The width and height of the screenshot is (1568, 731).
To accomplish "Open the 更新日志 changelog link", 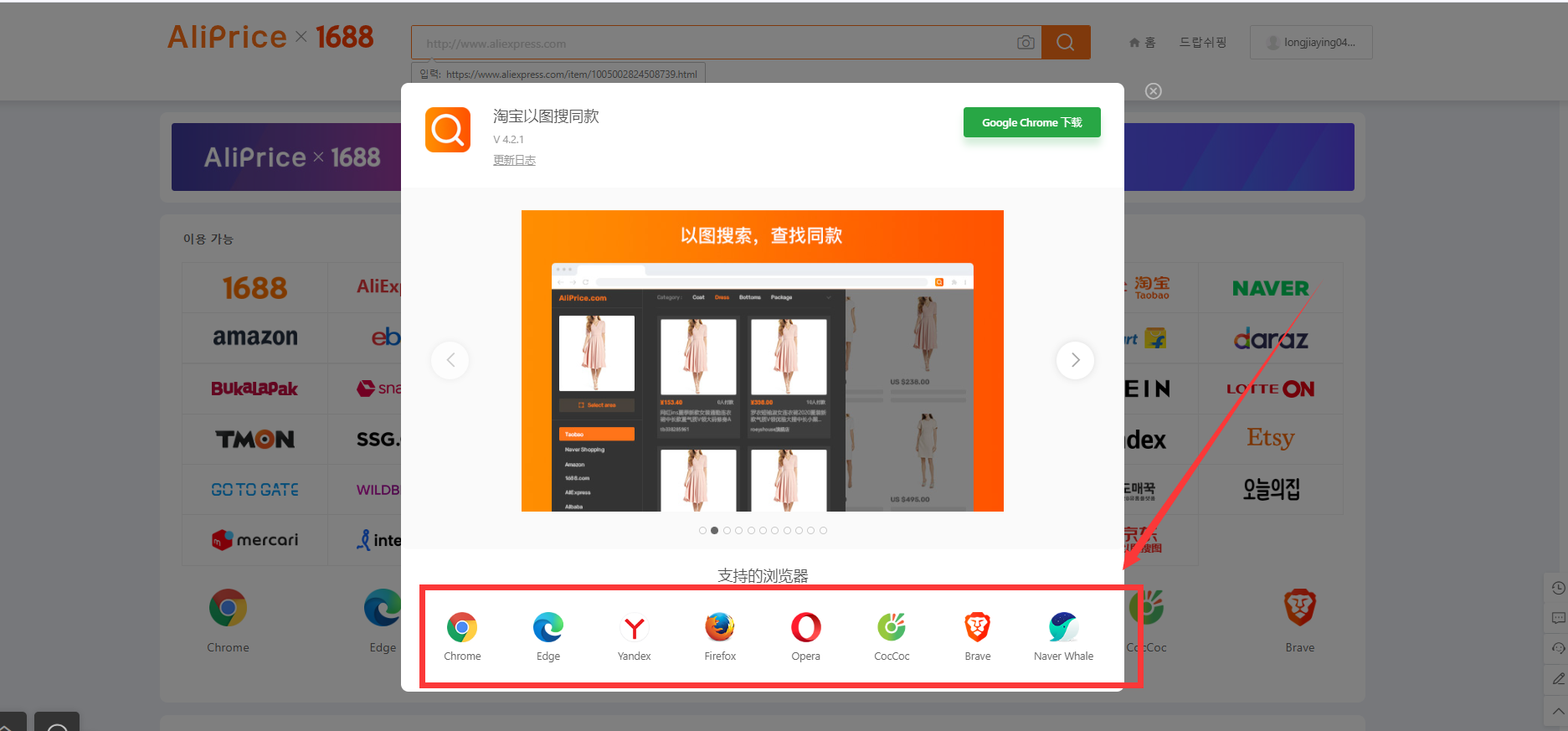I will click(514, 160).
